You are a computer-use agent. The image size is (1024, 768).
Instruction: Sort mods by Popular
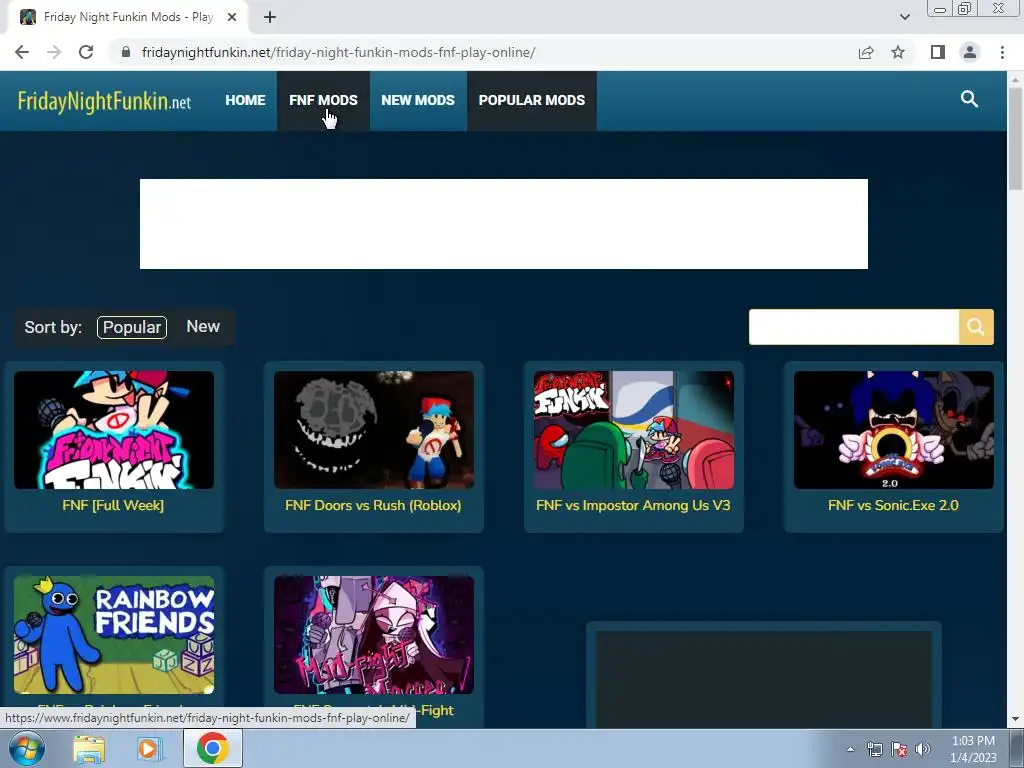click(132, 327)
